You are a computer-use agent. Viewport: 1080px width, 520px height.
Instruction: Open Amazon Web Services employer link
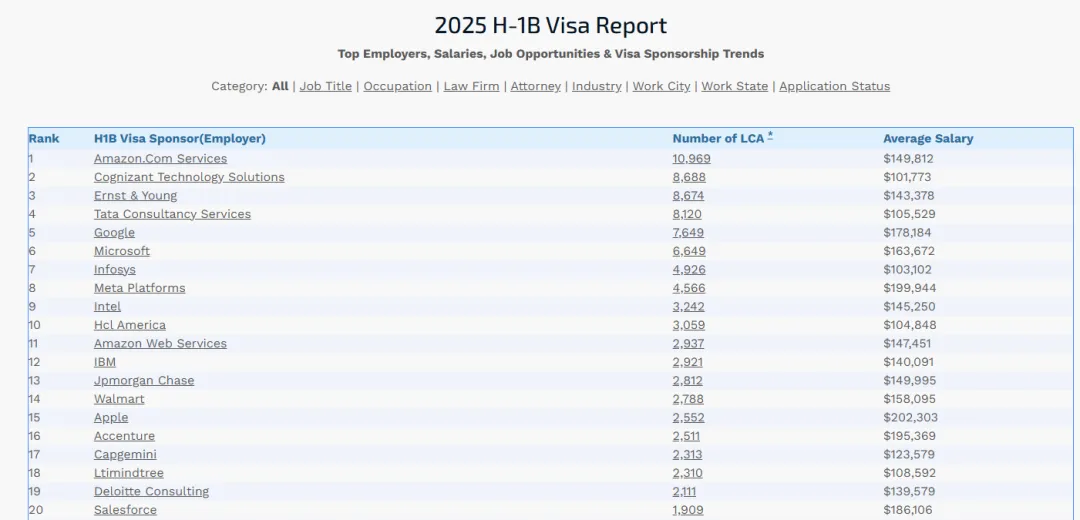pyautogui.click(x=160, y=344)
